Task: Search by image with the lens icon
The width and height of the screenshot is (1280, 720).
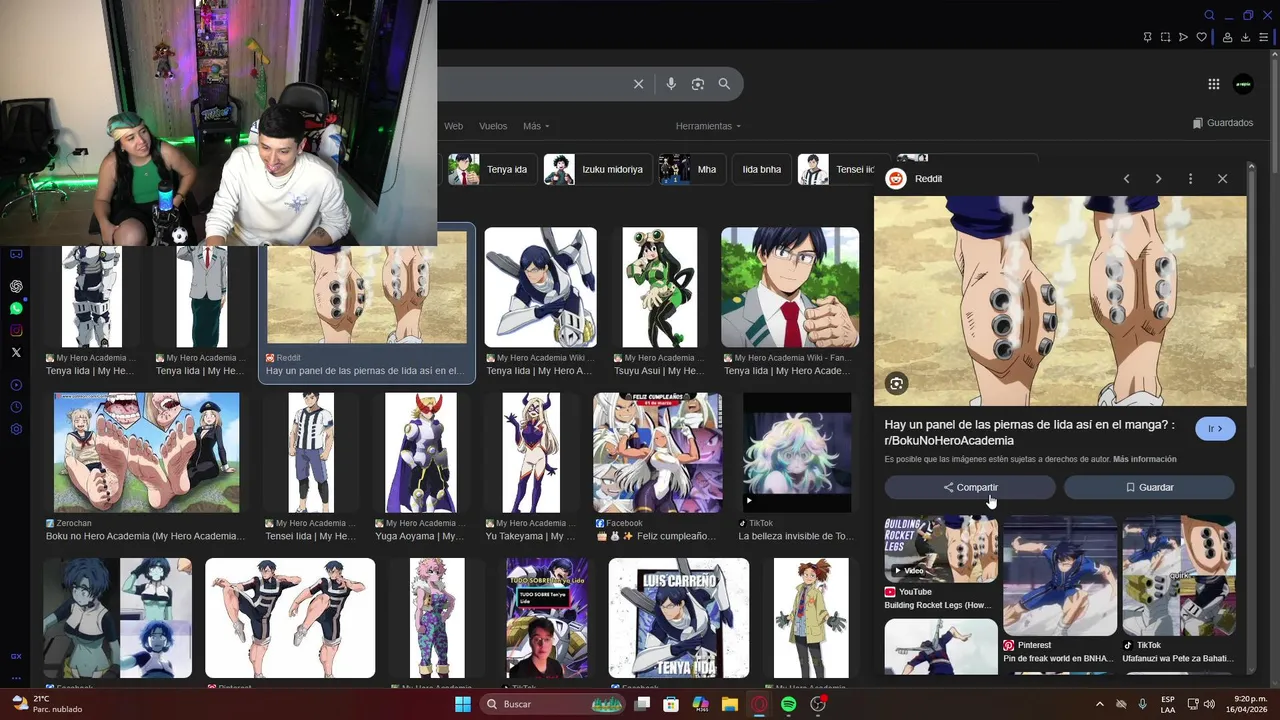Action: 698,84
